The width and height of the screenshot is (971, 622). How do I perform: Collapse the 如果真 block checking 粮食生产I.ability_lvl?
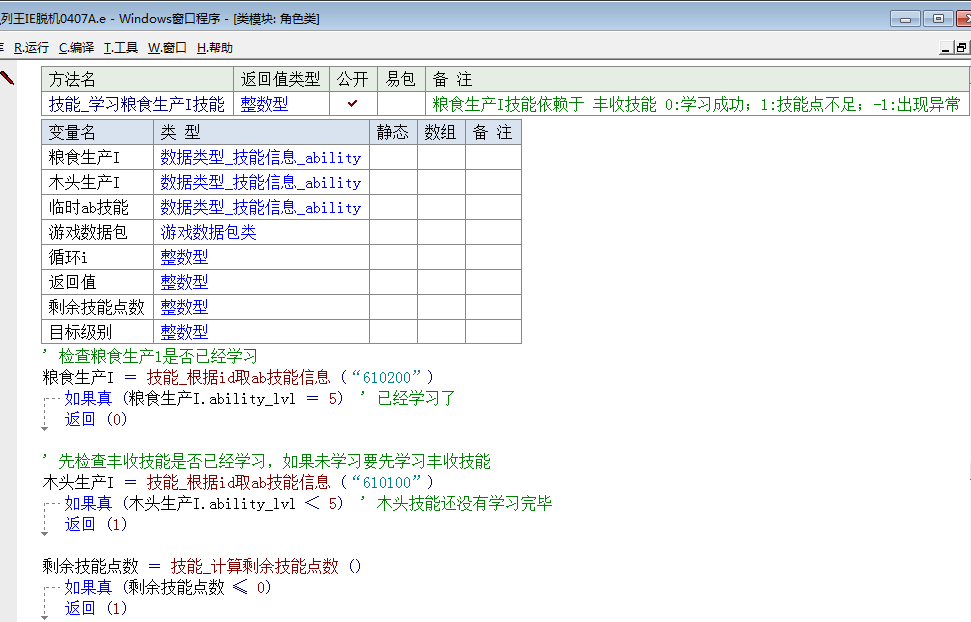click(46, 399)
